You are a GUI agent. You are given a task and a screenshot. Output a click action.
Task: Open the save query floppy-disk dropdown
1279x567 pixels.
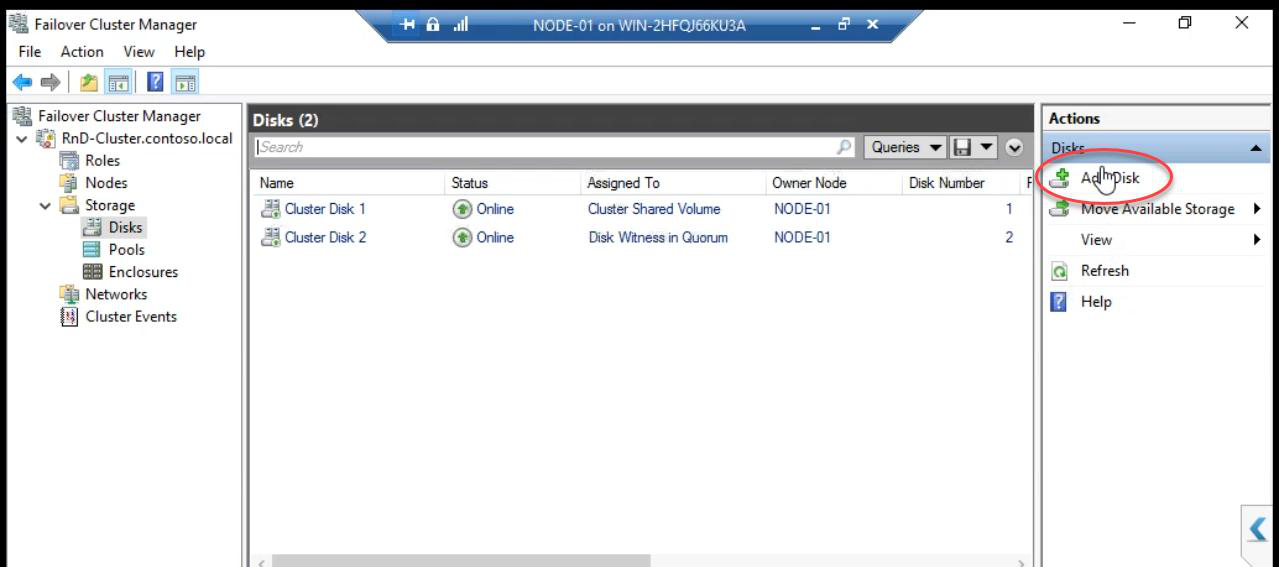[x=971, y=147]
